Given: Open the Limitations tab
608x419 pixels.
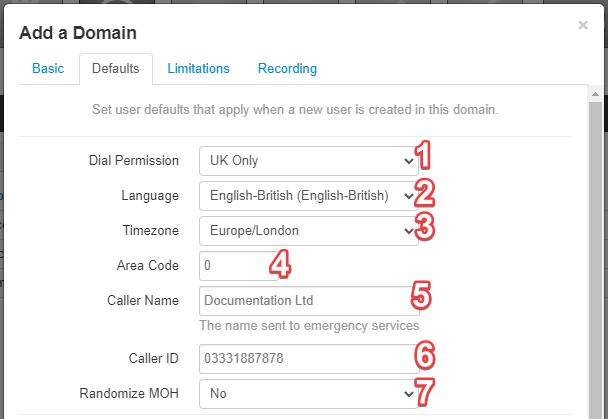Looking at the screenshot, I should (x=199, y=69).
